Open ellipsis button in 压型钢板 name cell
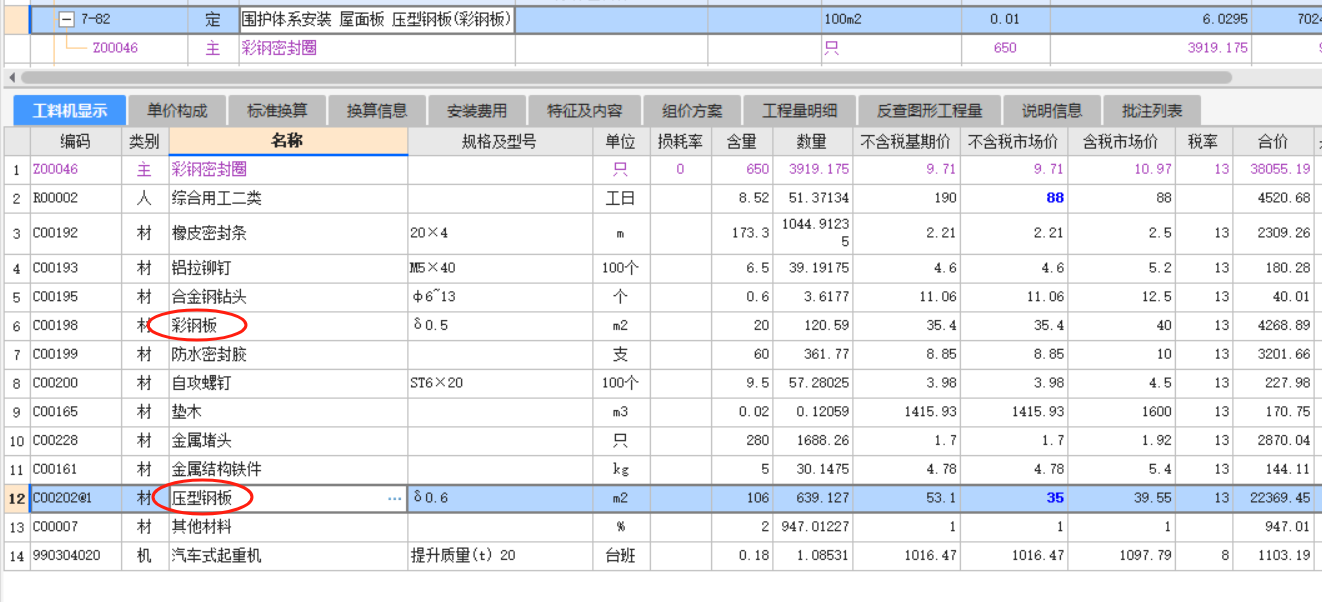Screen dimensions: 1322x602 [x=395, y=498]
